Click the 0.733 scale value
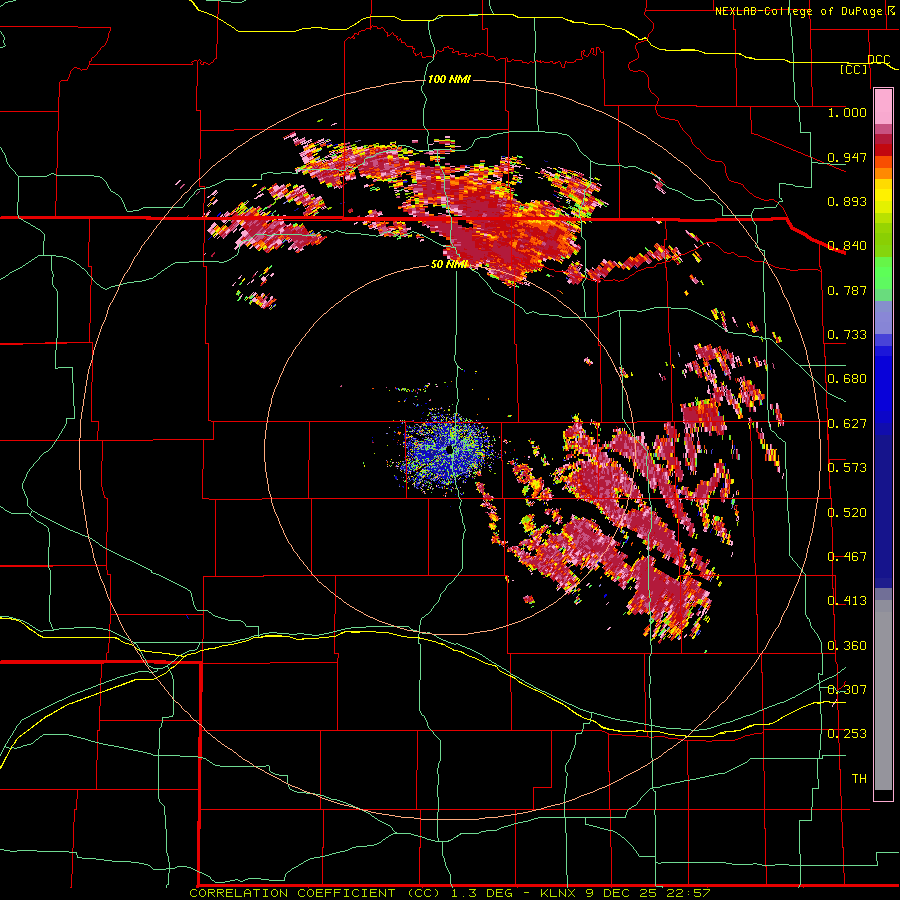The image size is (900, 900). (847, 334)
